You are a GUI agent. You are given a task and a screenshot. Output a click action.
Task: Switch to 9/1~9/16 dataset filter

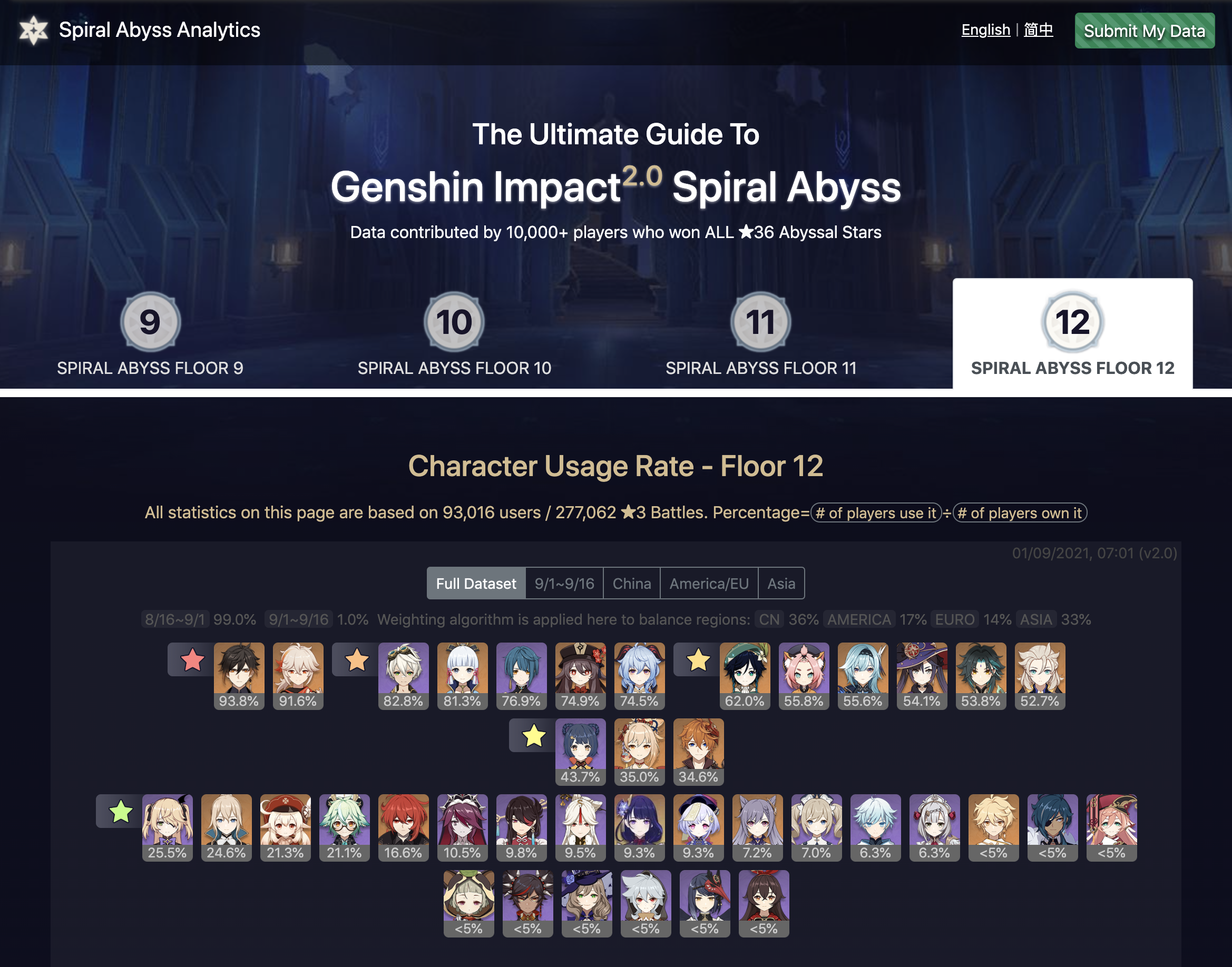(x=564, y=583)
